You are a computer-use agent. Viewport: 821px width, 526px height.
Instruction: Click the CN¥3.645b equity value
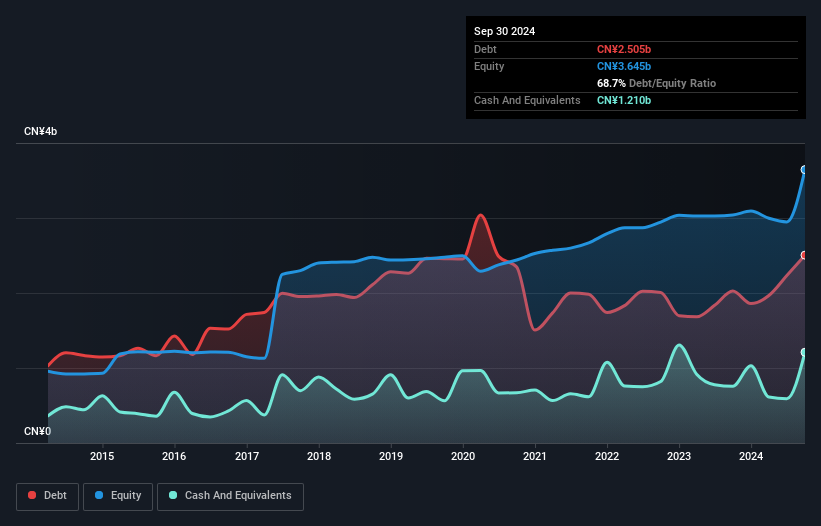point(624,66)
